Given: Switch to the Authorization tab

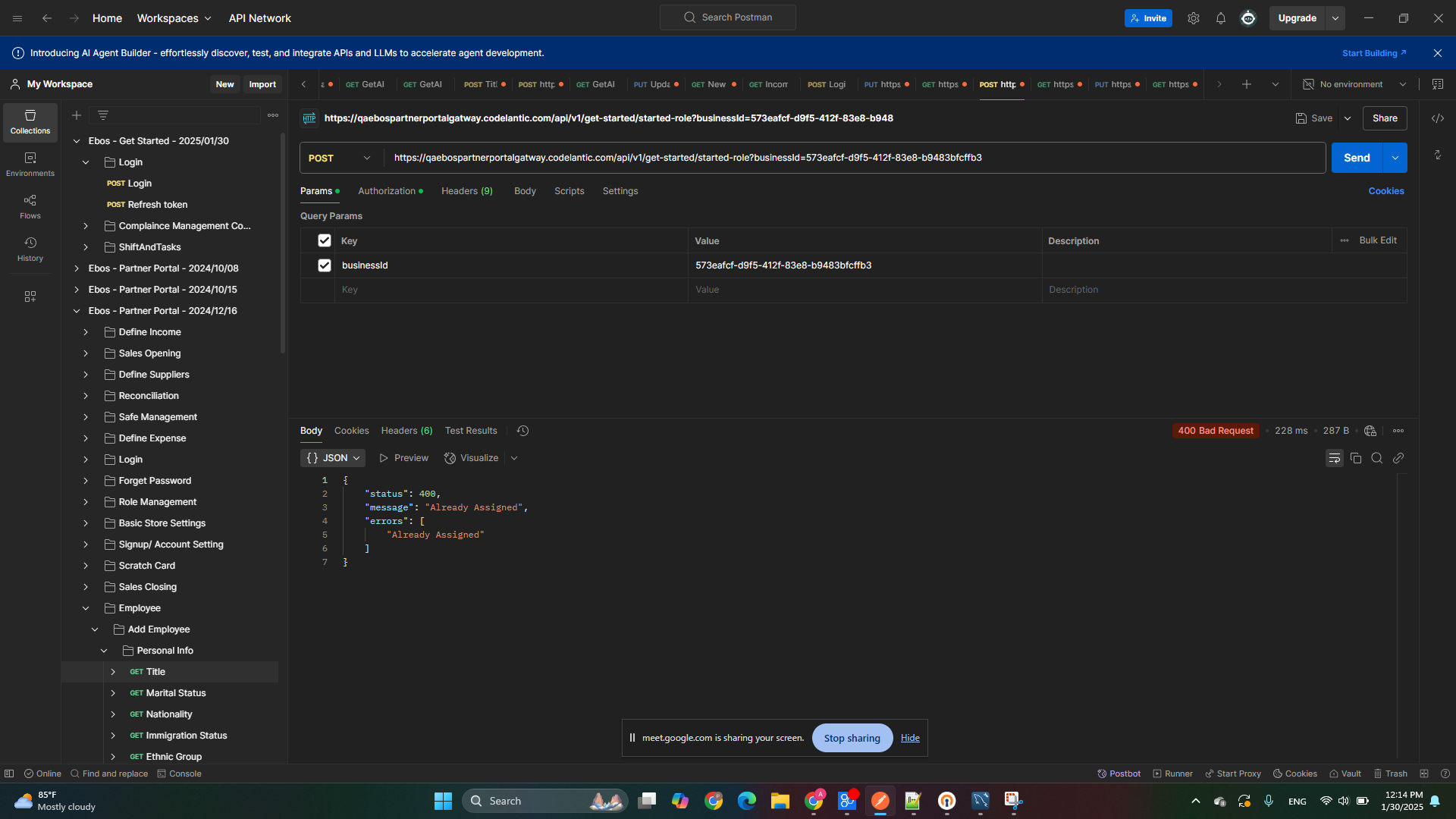Looking at the screenshot, I should 391,191.
